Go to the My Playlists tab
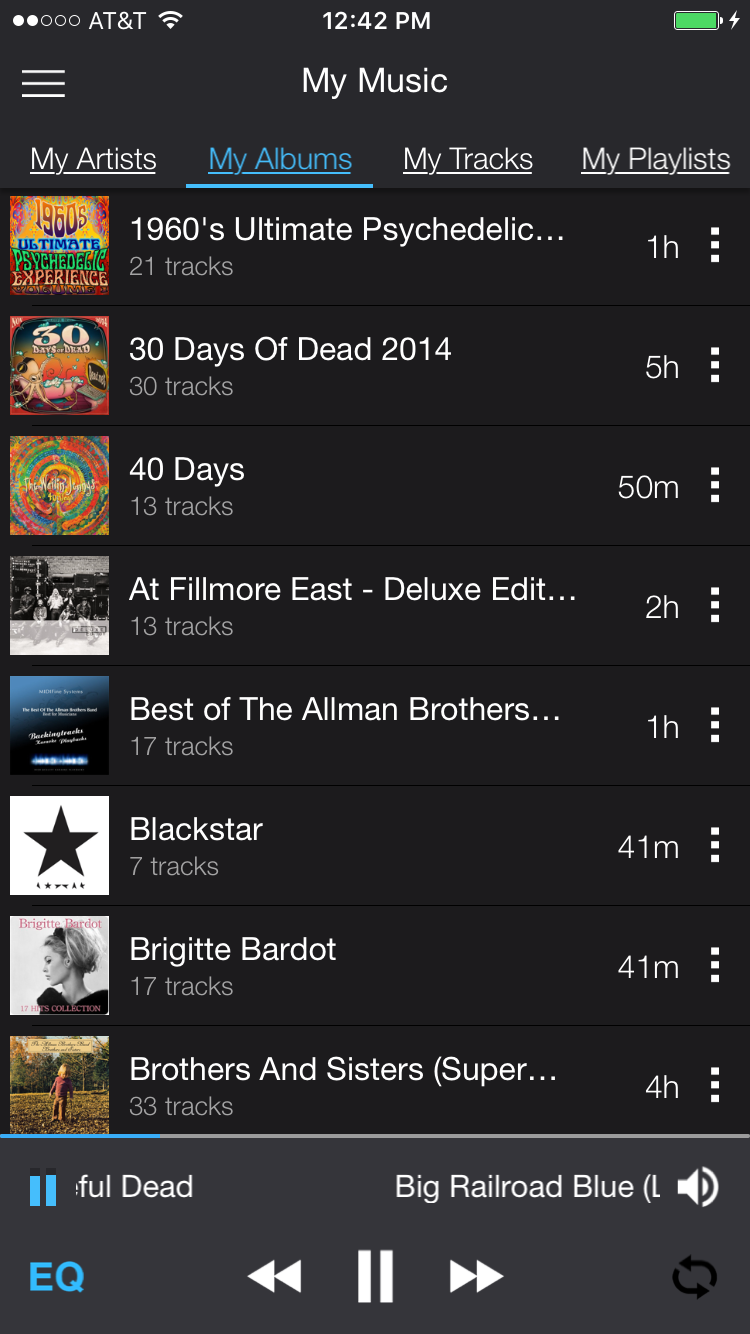 656,159
